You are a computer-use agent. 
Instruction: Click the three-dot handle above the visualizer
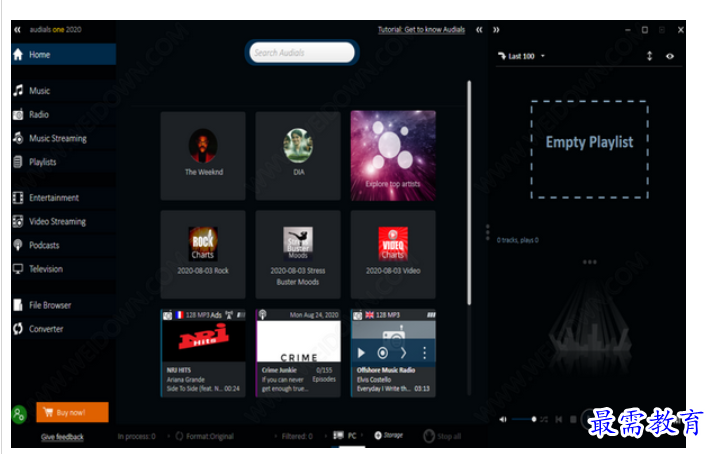(x=589, y=262)
